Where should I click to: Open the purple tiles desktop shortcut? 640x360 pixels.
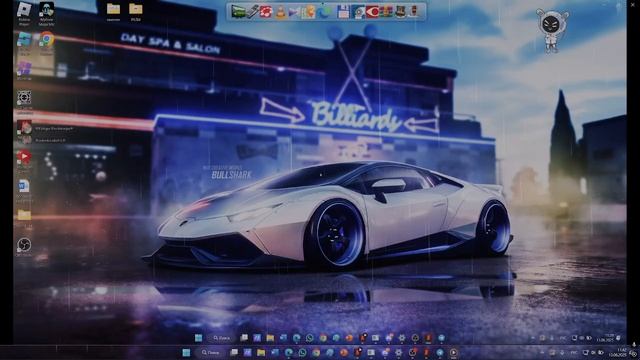click(x=24, y=68)
